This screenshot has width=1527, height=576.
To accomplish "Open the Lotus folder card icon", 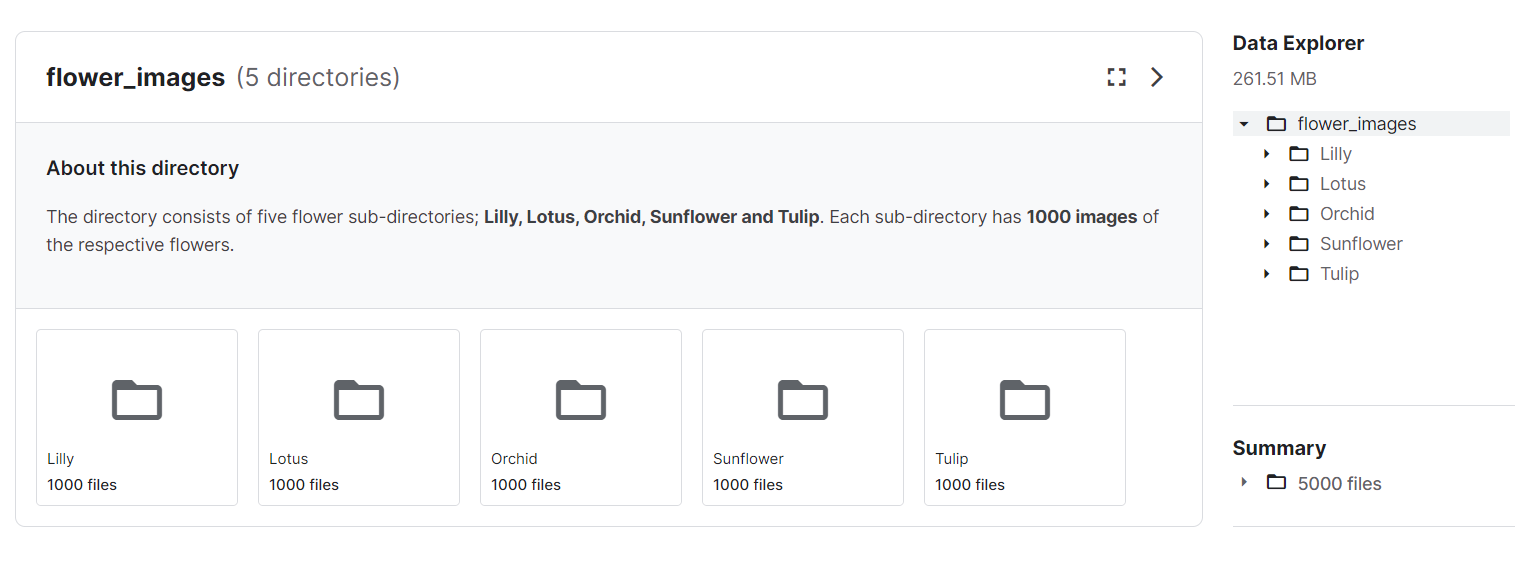I will pyautogui.click(x=359, y=400).
